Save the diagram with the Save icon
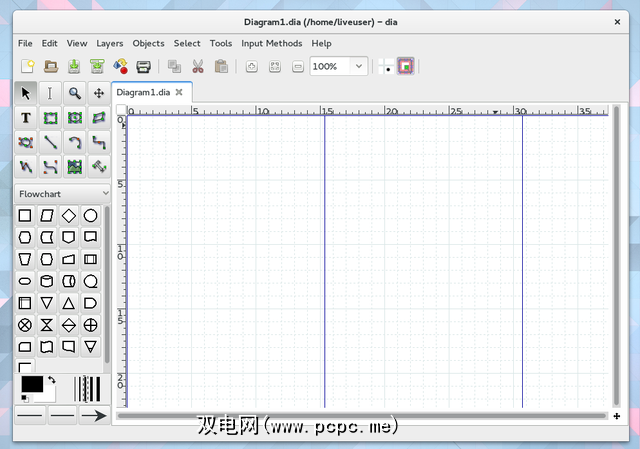 74,66
